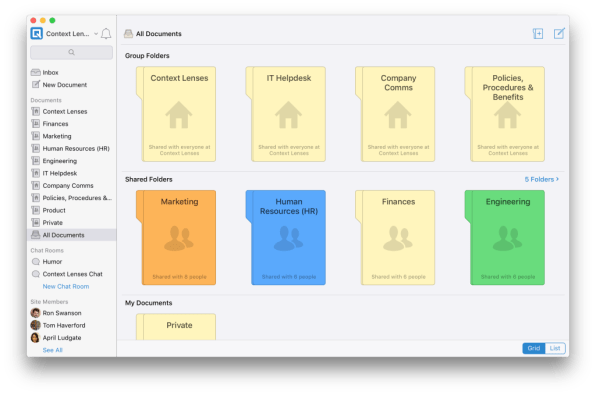Switch to List view
The width and height of the screenshot is (596, 395).
tap(555, 348)
